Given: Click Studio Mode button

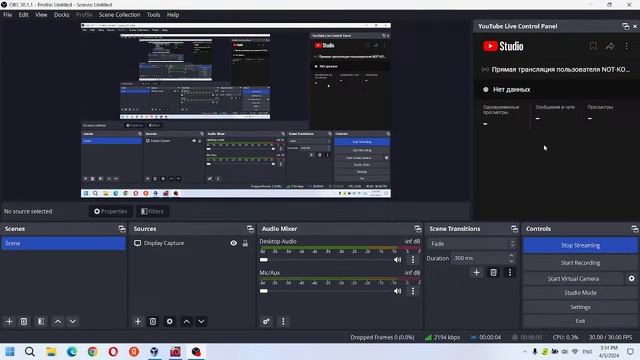Looking at the screenshot, I should tap(580, 293).
